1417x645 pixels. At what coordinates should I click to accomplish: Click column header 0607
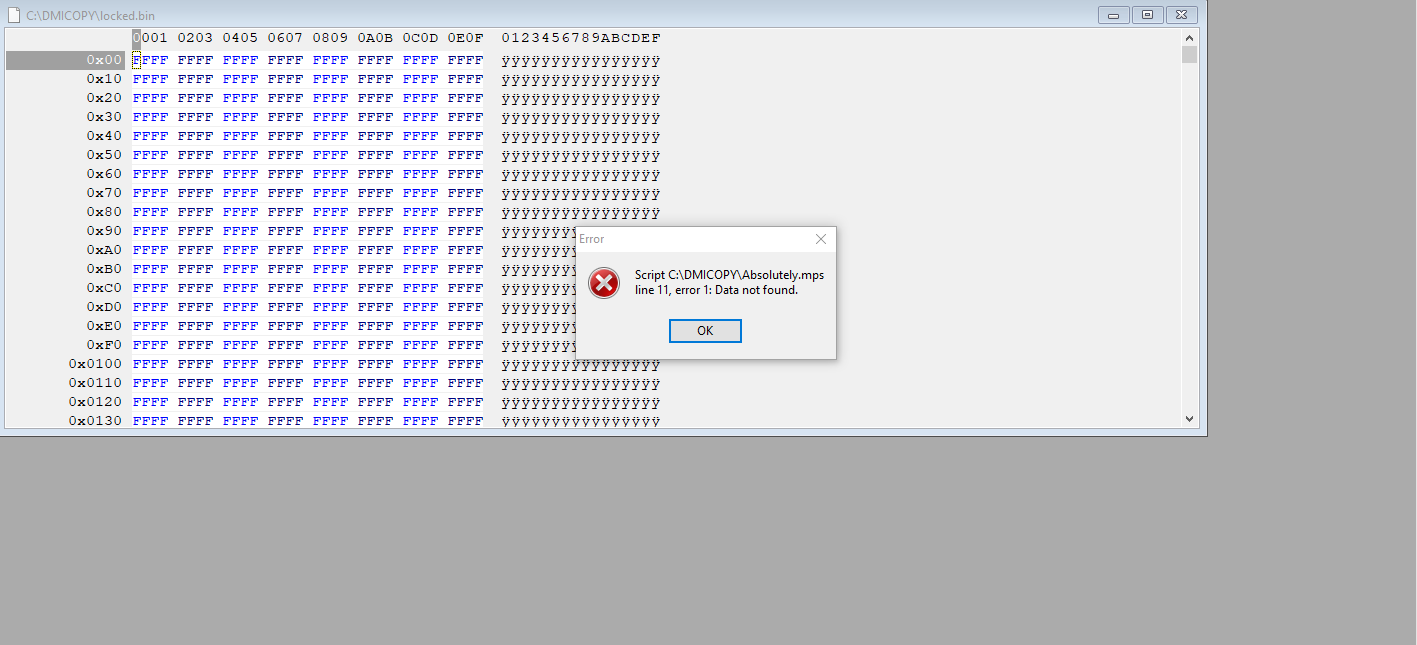coord(285,38)
